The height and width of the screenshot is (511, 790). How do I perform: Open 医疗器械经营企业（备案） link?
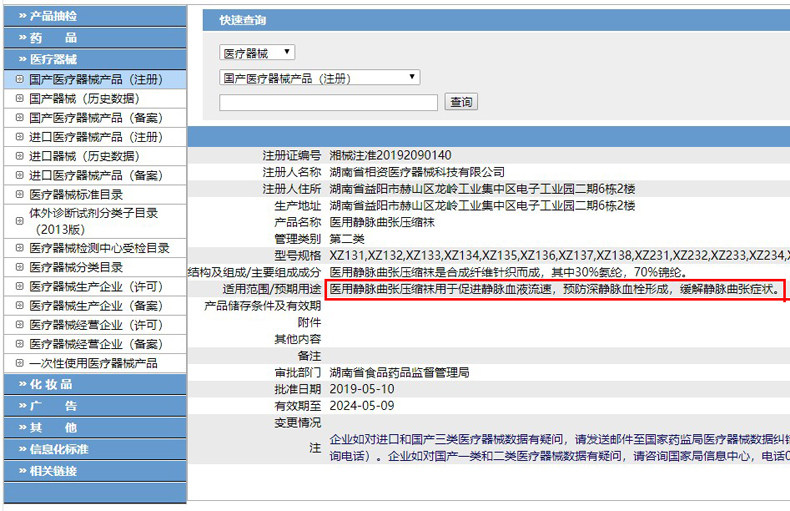(96, 343)
